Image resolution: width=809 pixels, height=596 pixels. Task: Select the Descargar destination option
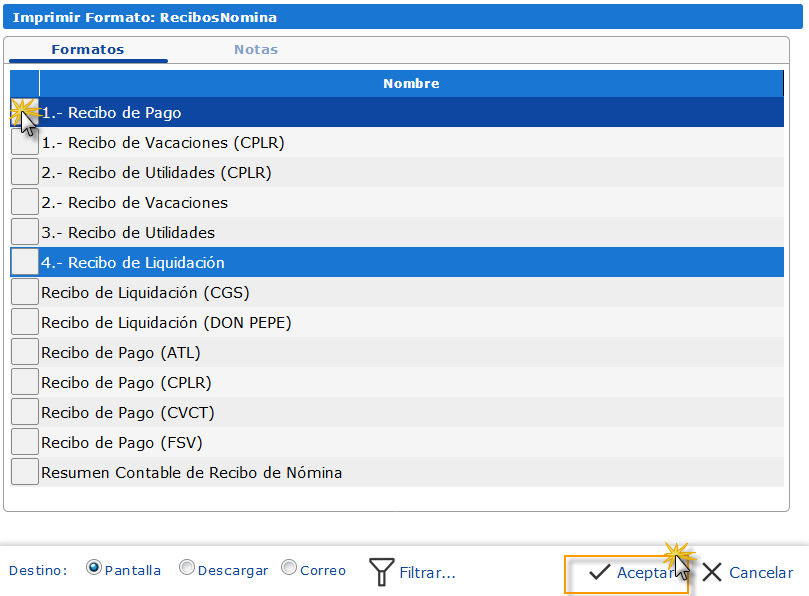click(186, 567)
